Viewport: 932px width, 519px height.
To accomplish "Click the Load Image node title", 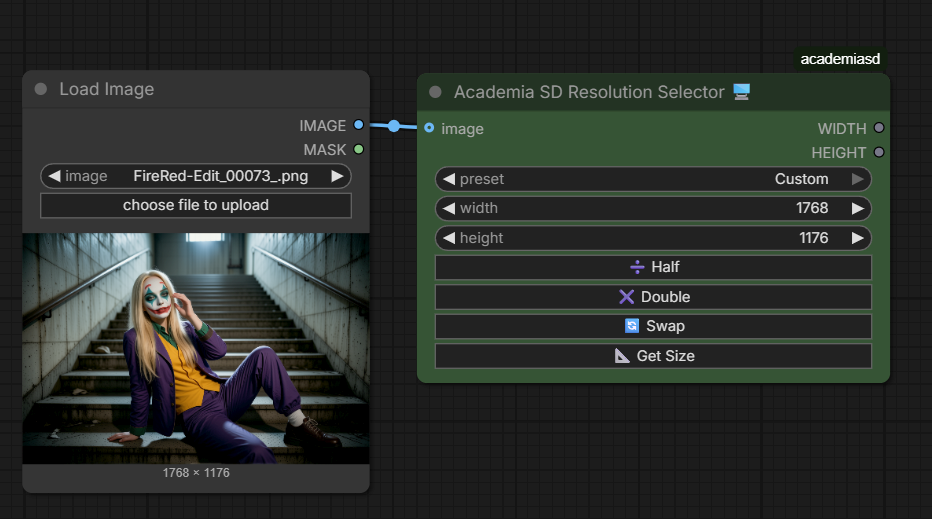I will click(x=106, y=89).
